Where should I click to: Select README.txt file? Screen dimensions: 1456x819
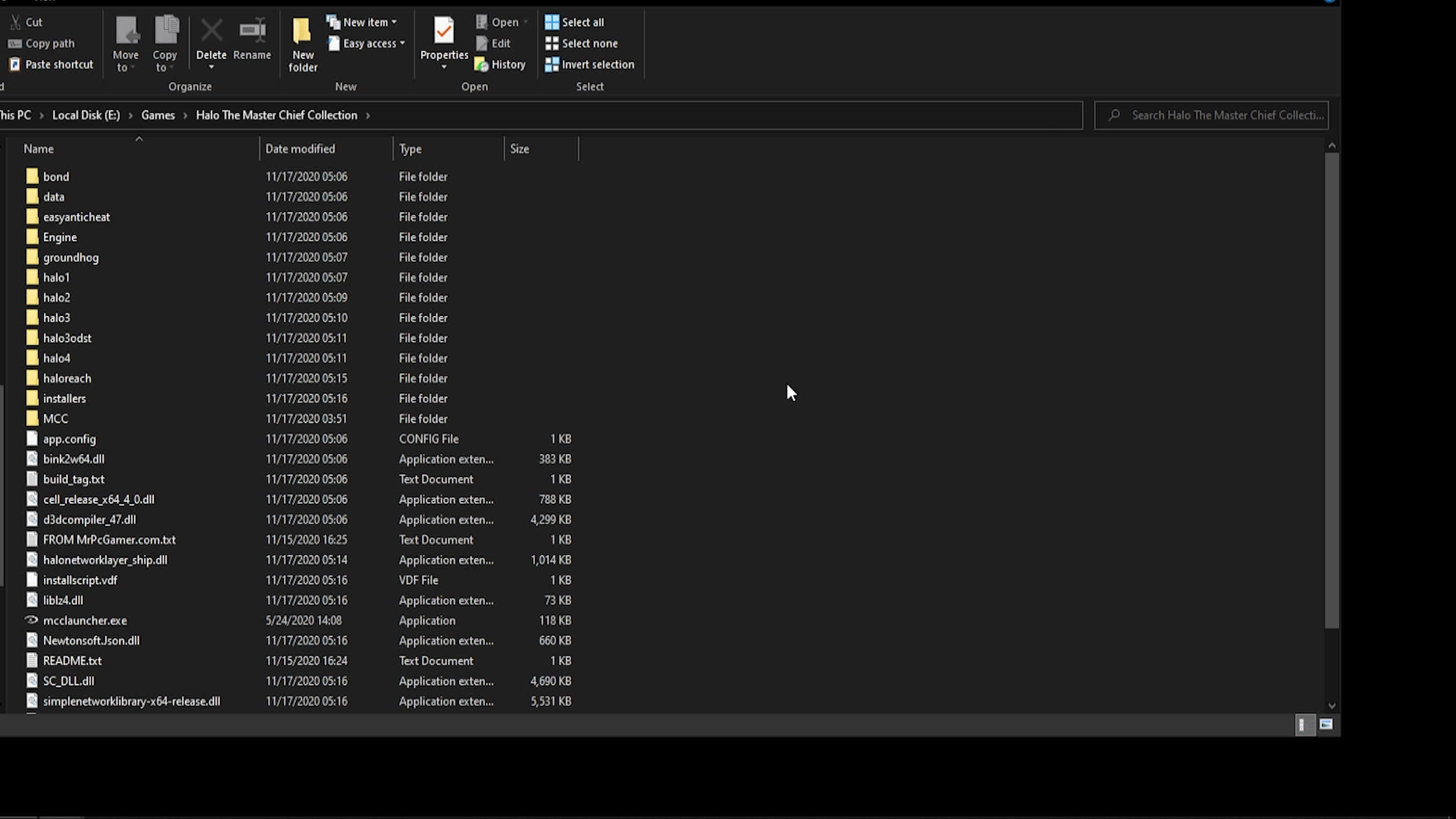(72, 661)
